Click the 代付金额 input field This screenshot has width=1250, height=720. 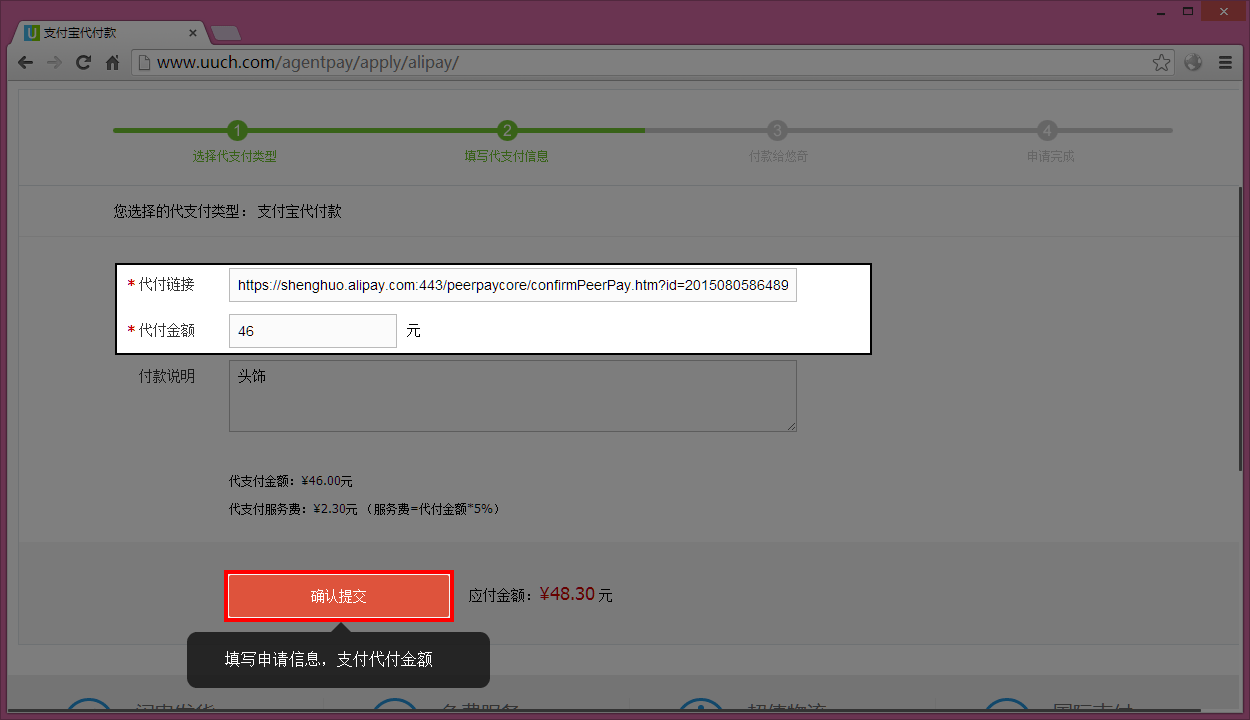[x=313, y=331]
